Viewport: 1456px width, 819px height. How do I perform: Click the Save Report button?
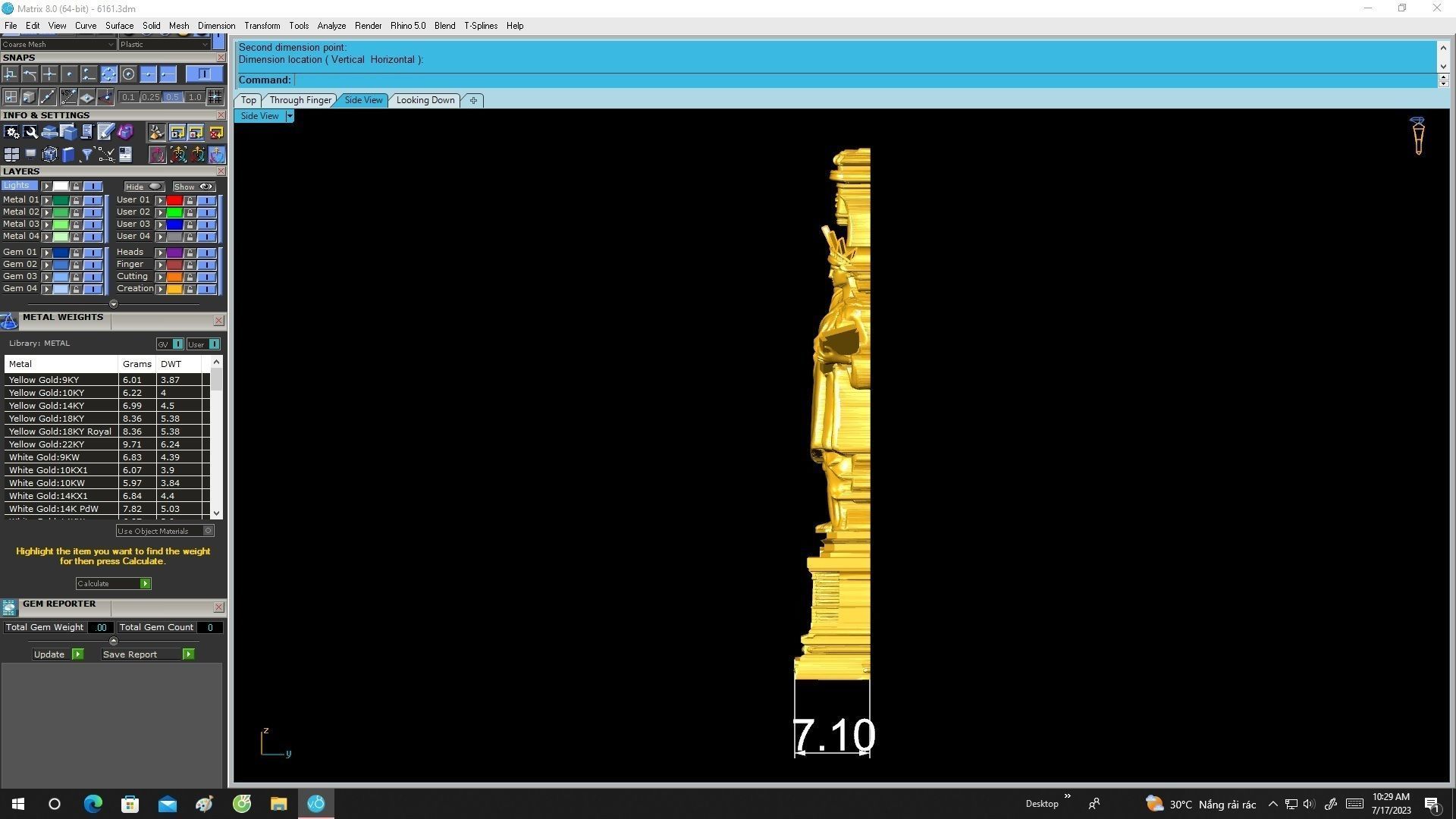pos(148,654)
